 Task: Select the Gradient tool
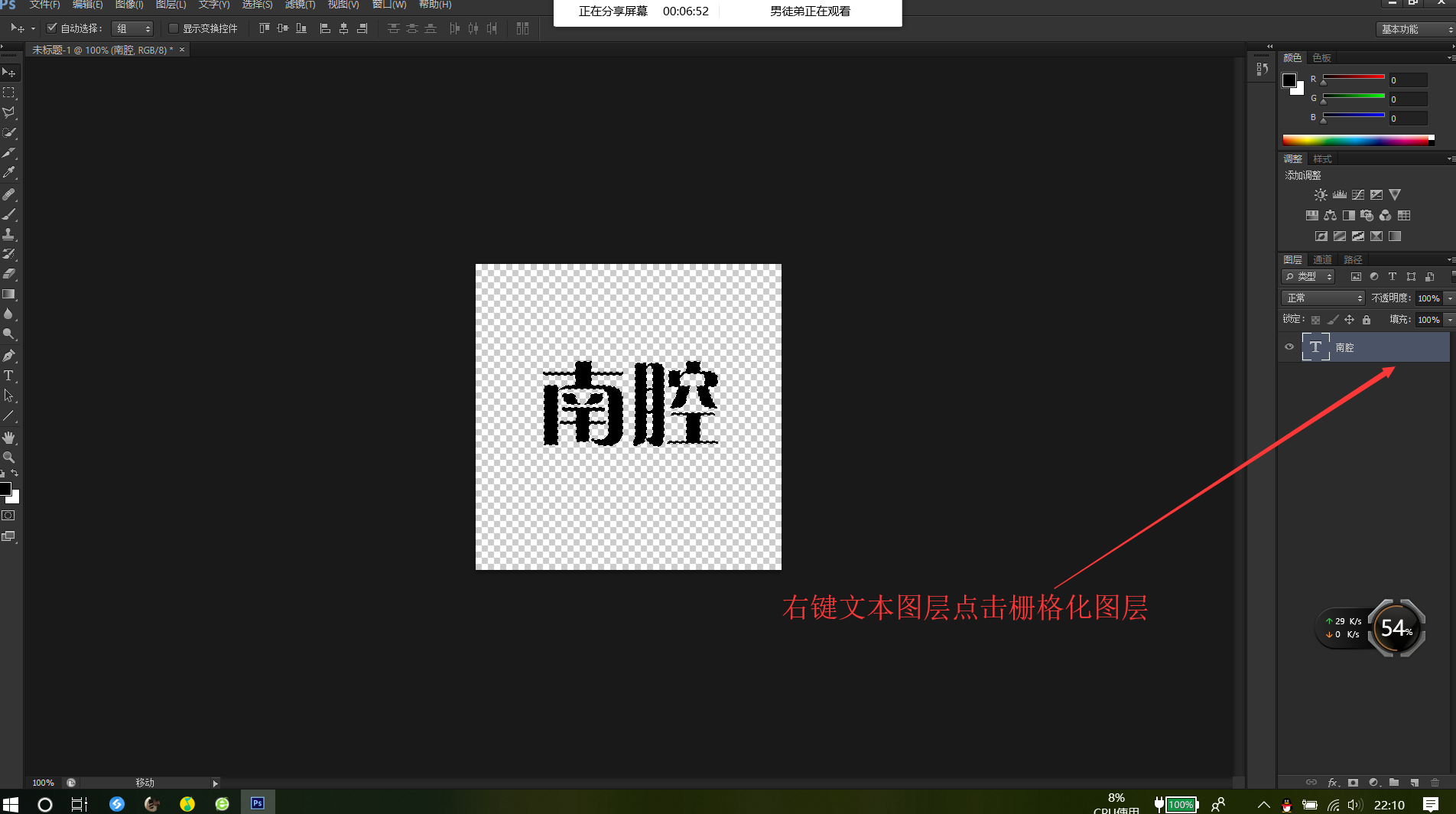click(9, 295)
